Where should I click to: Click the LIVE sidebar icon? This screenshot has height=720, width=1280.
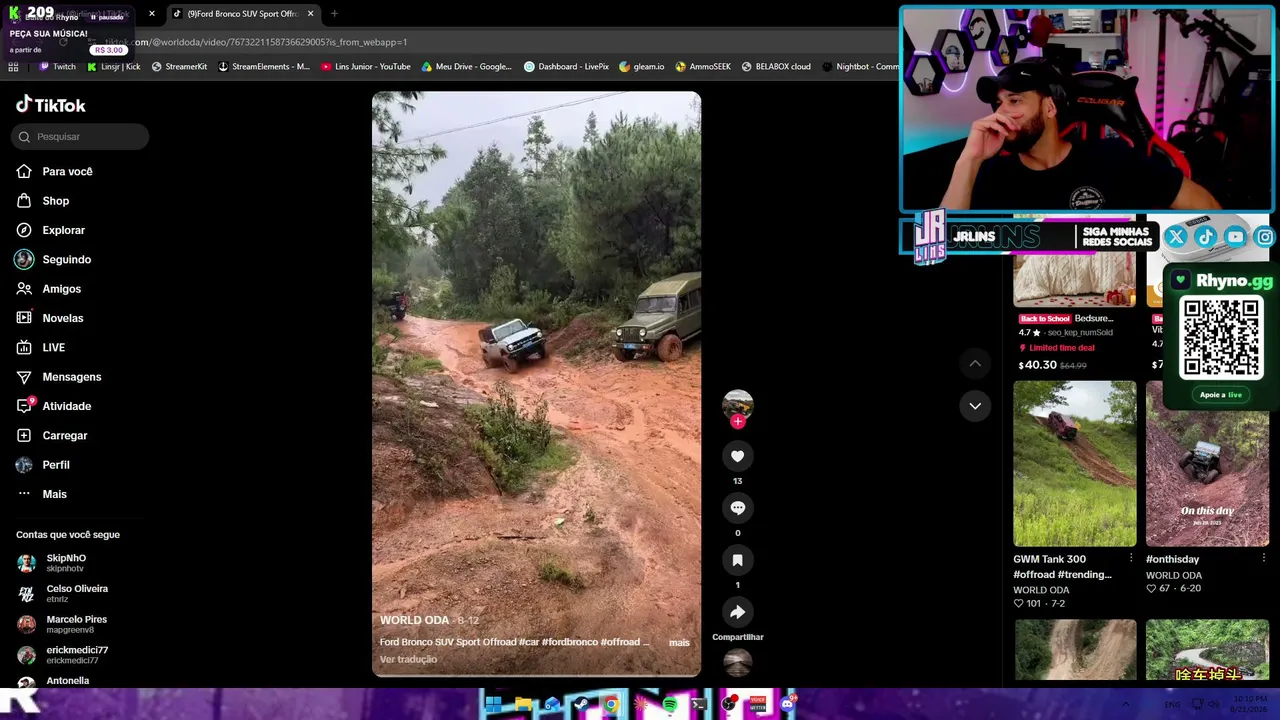click(x=24, y=348)
